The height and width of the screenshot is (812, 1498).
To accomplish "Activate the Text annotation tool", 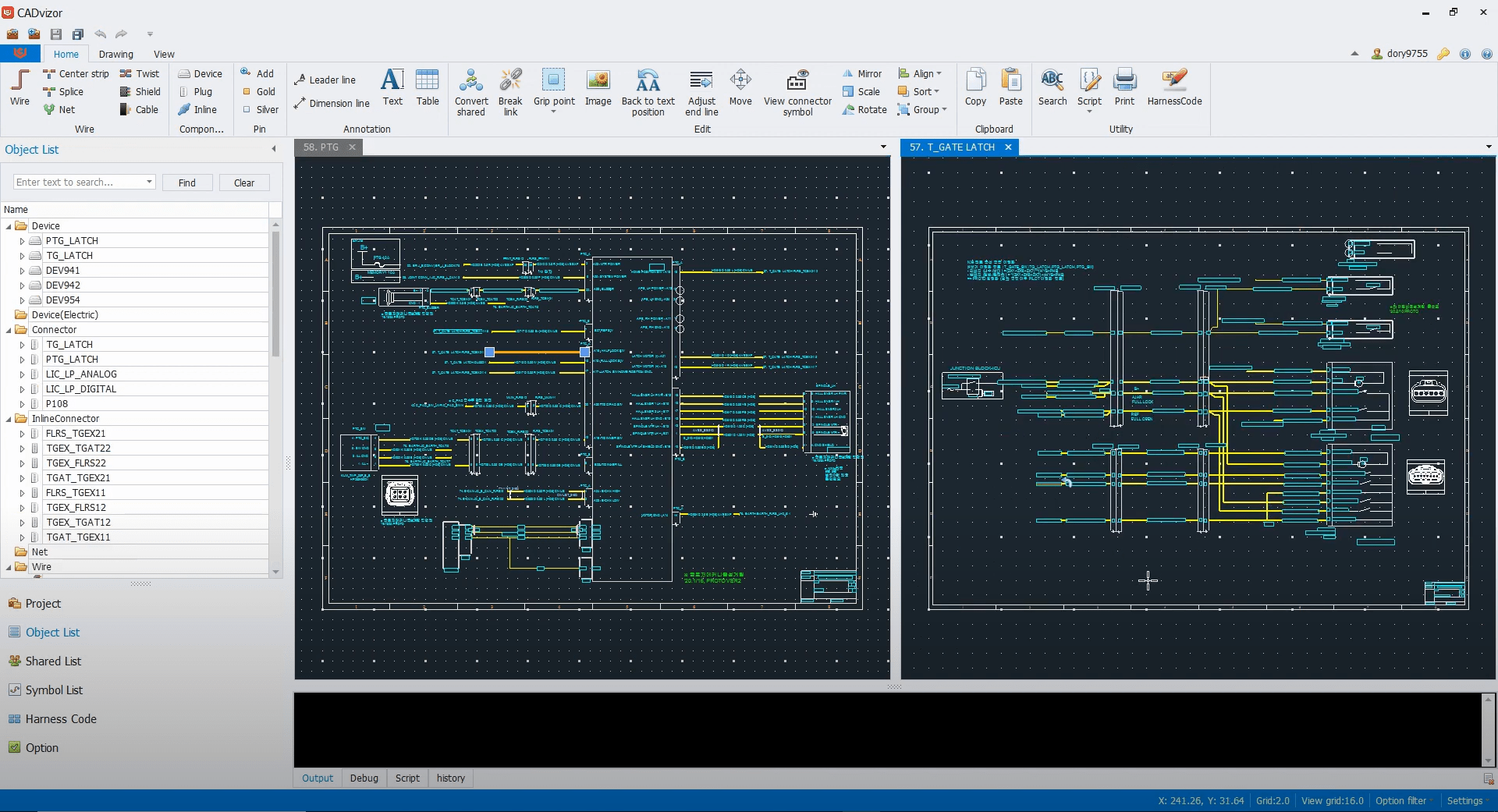I will 392,87.
